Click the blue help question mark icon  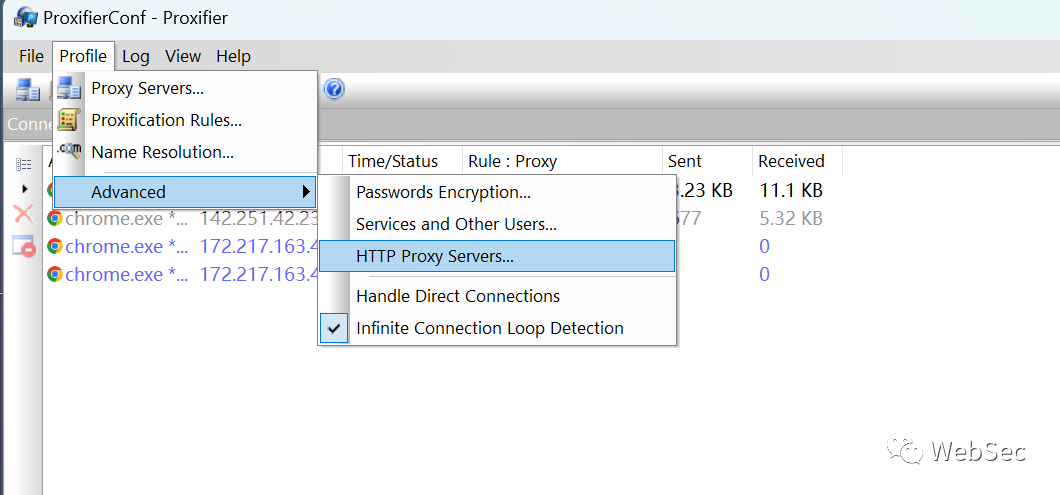[x=335, y=89]
